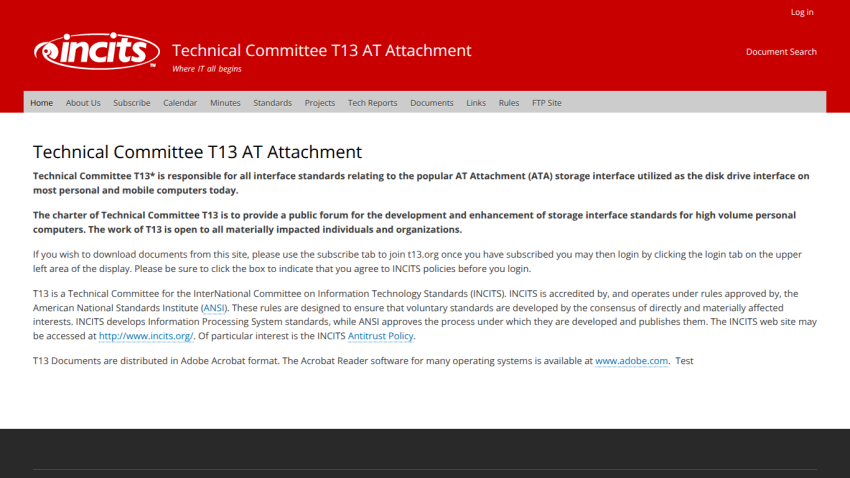Click the INCITS logo
This screenshot has height=478, width=850.
click(96, 51)
